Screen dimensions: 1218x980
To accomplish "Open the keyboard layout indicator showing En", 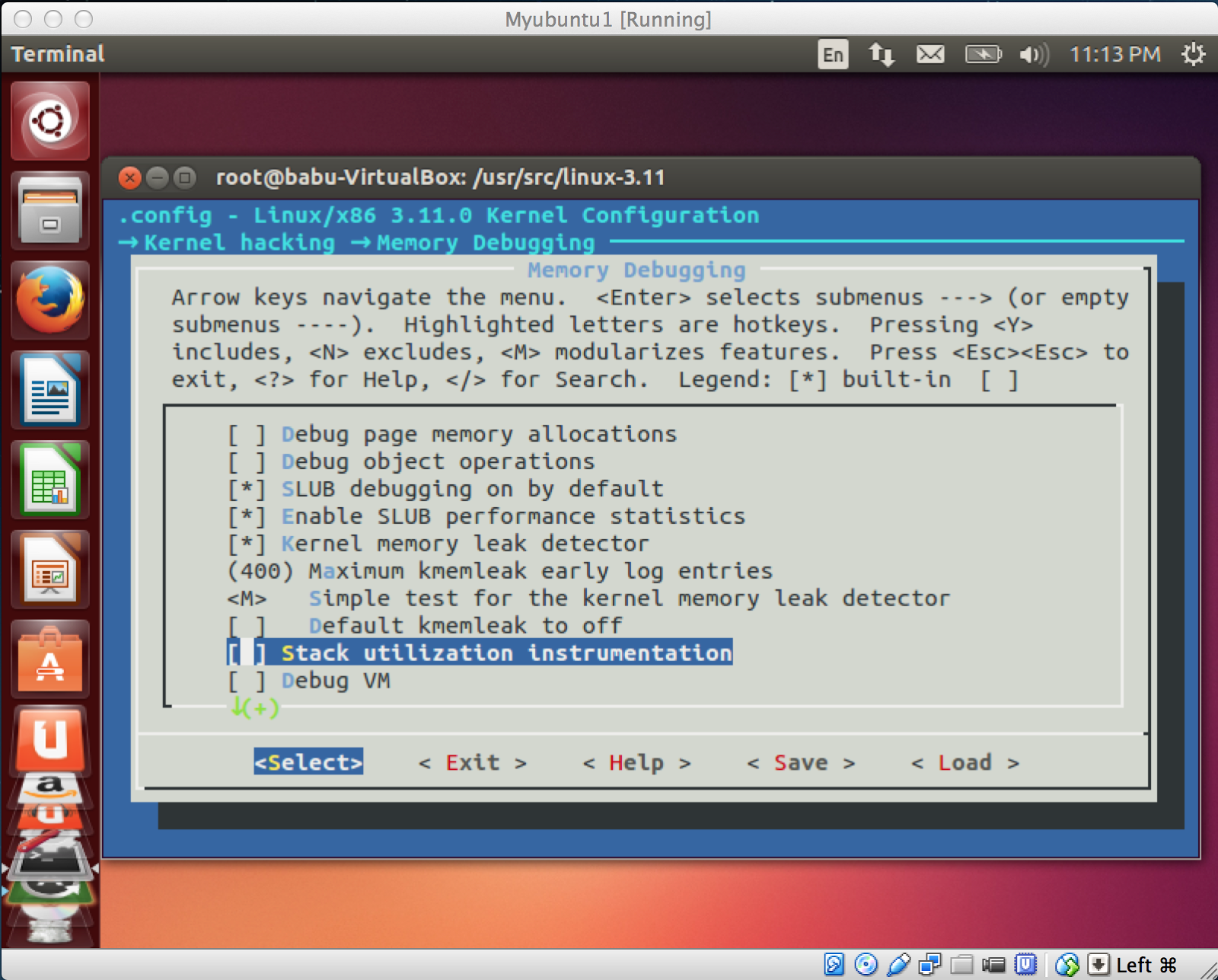I will [x=832, y=54].
